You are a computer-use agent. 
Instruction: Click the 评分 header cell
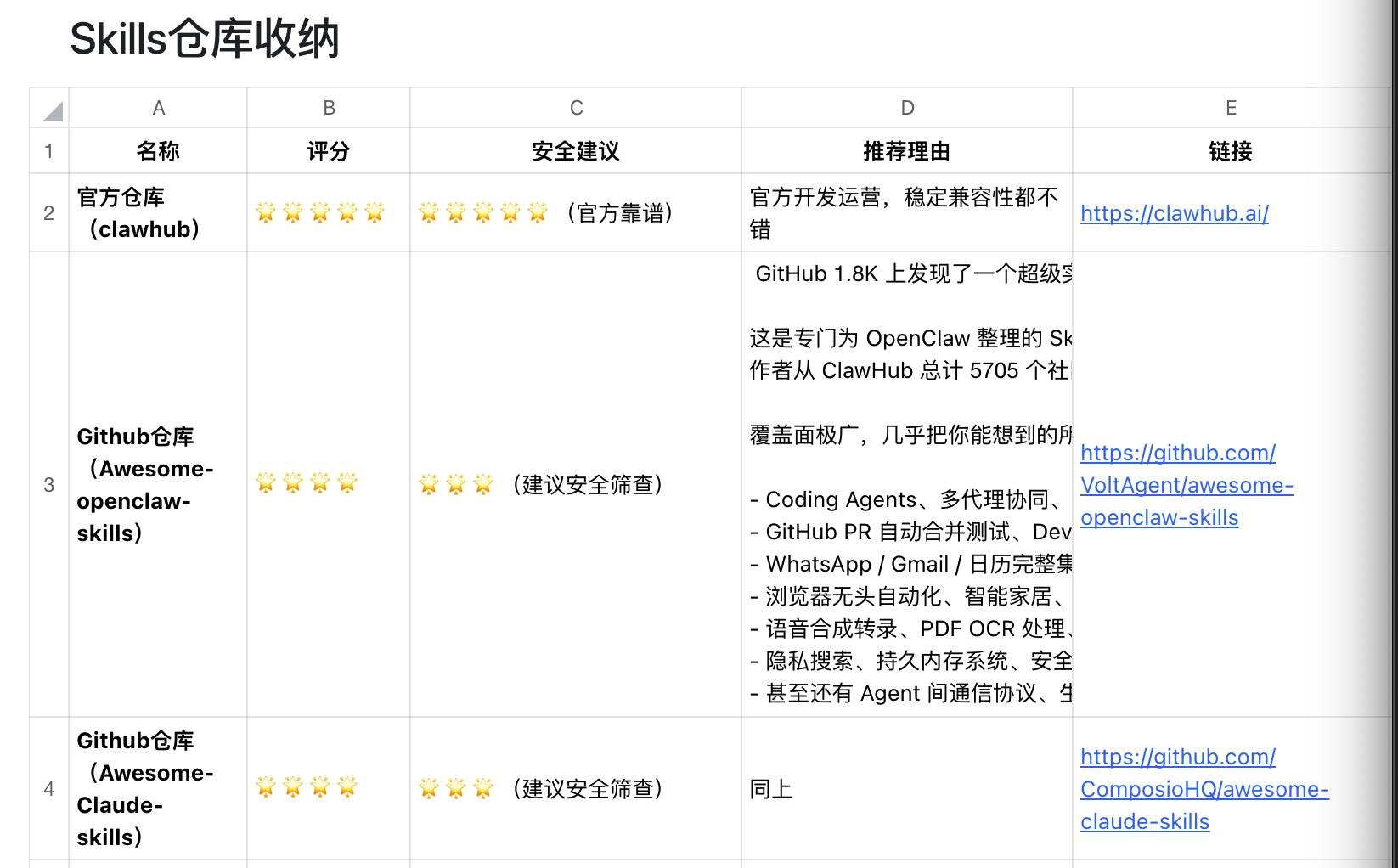(x=329, y=151)
